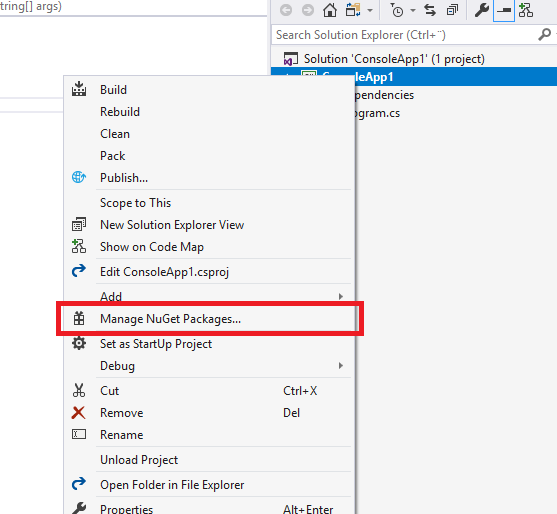This screenshot has width=557, height=514.
Task: Click the Collapse All icon in Solution Explorer
Action: point(452,10)
